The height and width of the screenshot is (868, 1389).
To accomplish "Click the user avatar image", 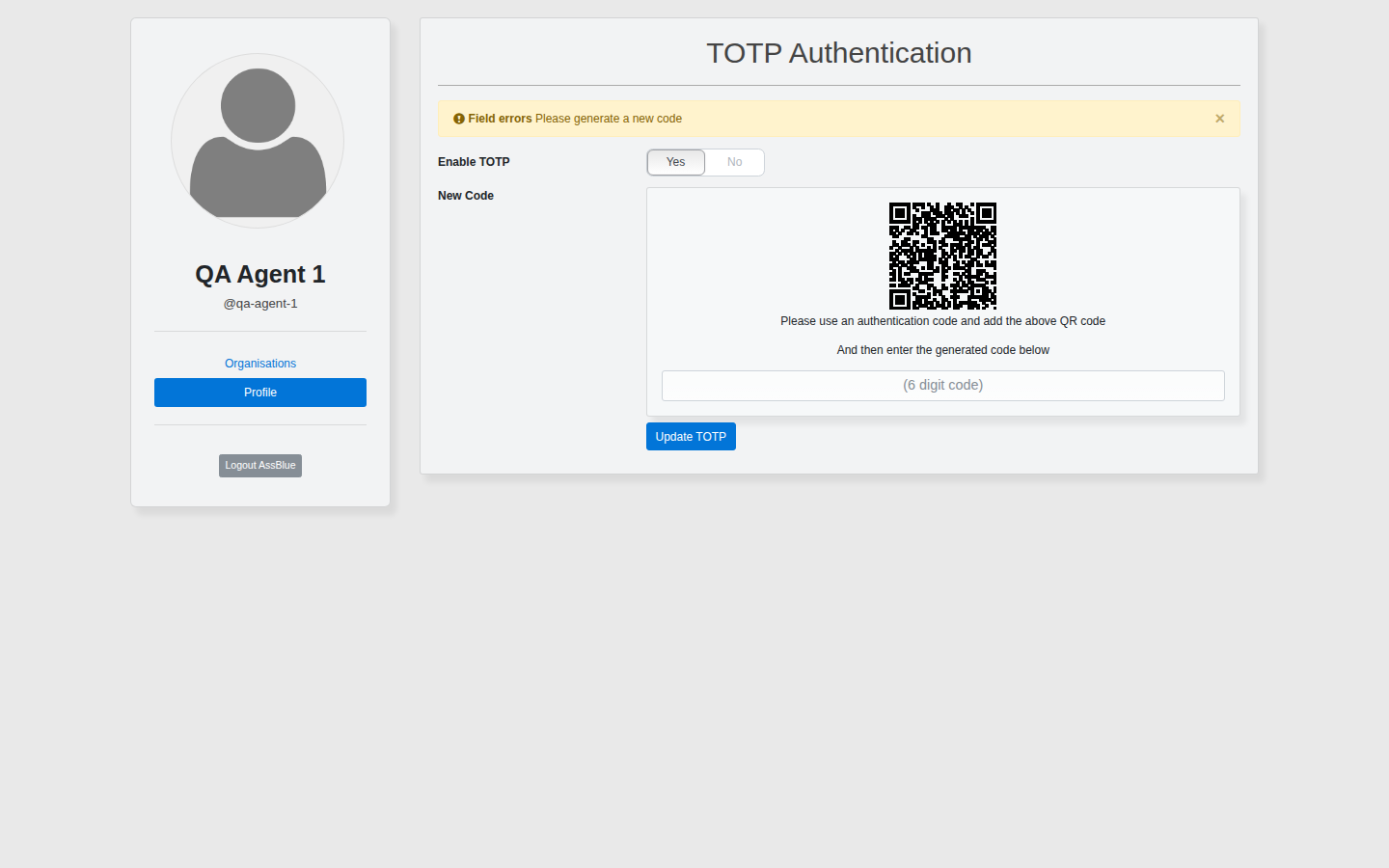I will tap(258, 141).
